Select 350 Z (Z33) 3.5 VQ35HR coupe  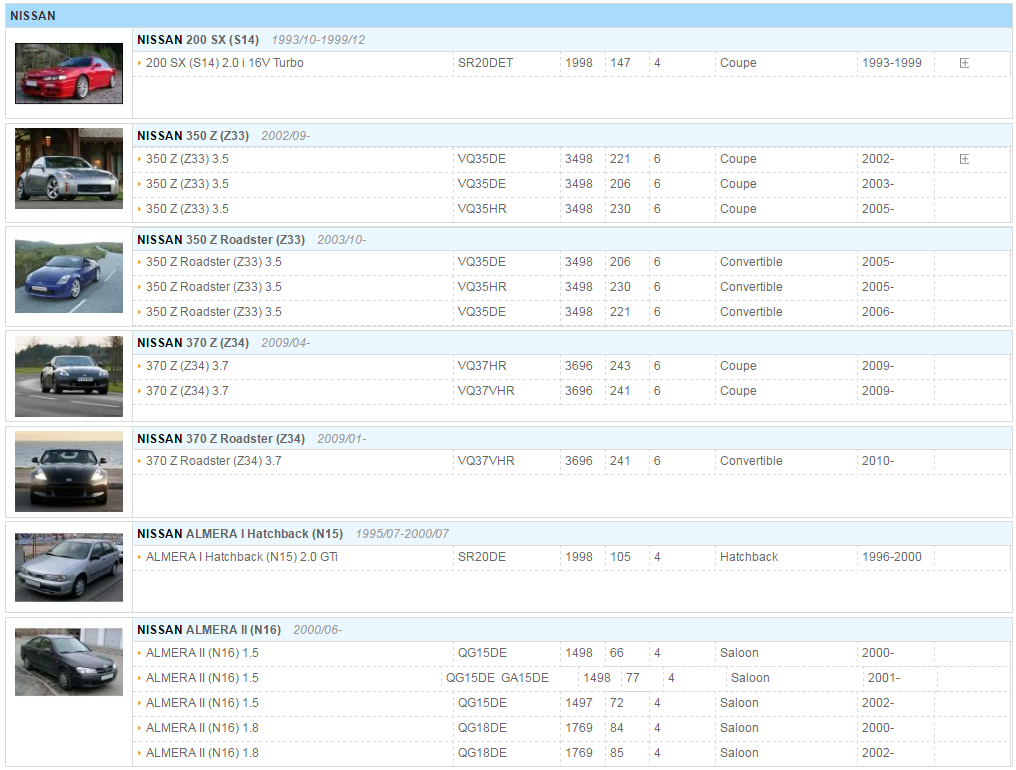pos(187,209)
